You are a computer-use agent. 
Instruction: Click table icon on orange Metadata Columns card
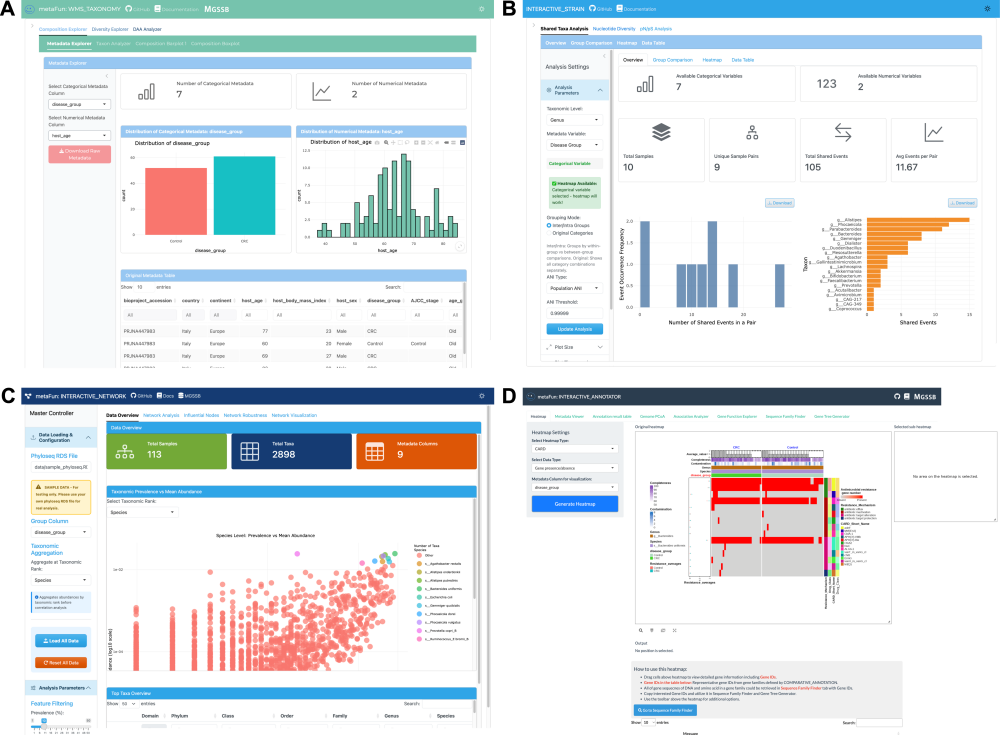tap(374, 452)
